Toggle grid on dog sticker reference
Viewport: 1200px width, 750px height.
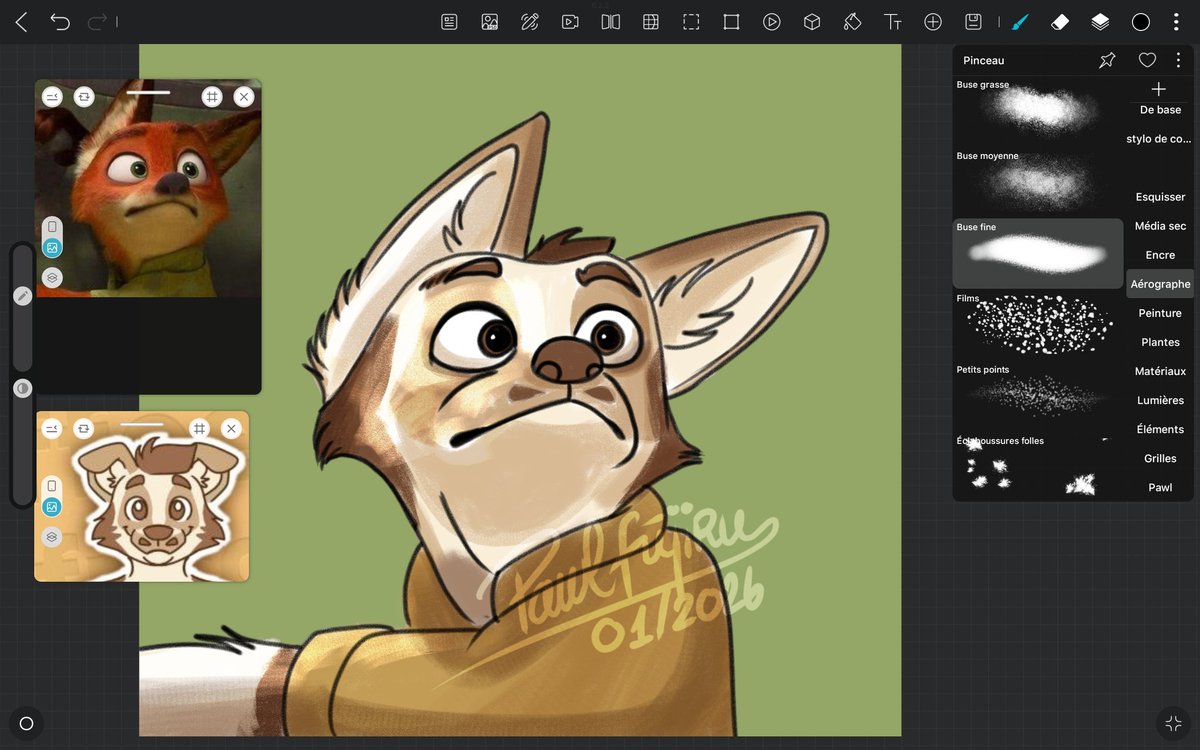[199, 428]
